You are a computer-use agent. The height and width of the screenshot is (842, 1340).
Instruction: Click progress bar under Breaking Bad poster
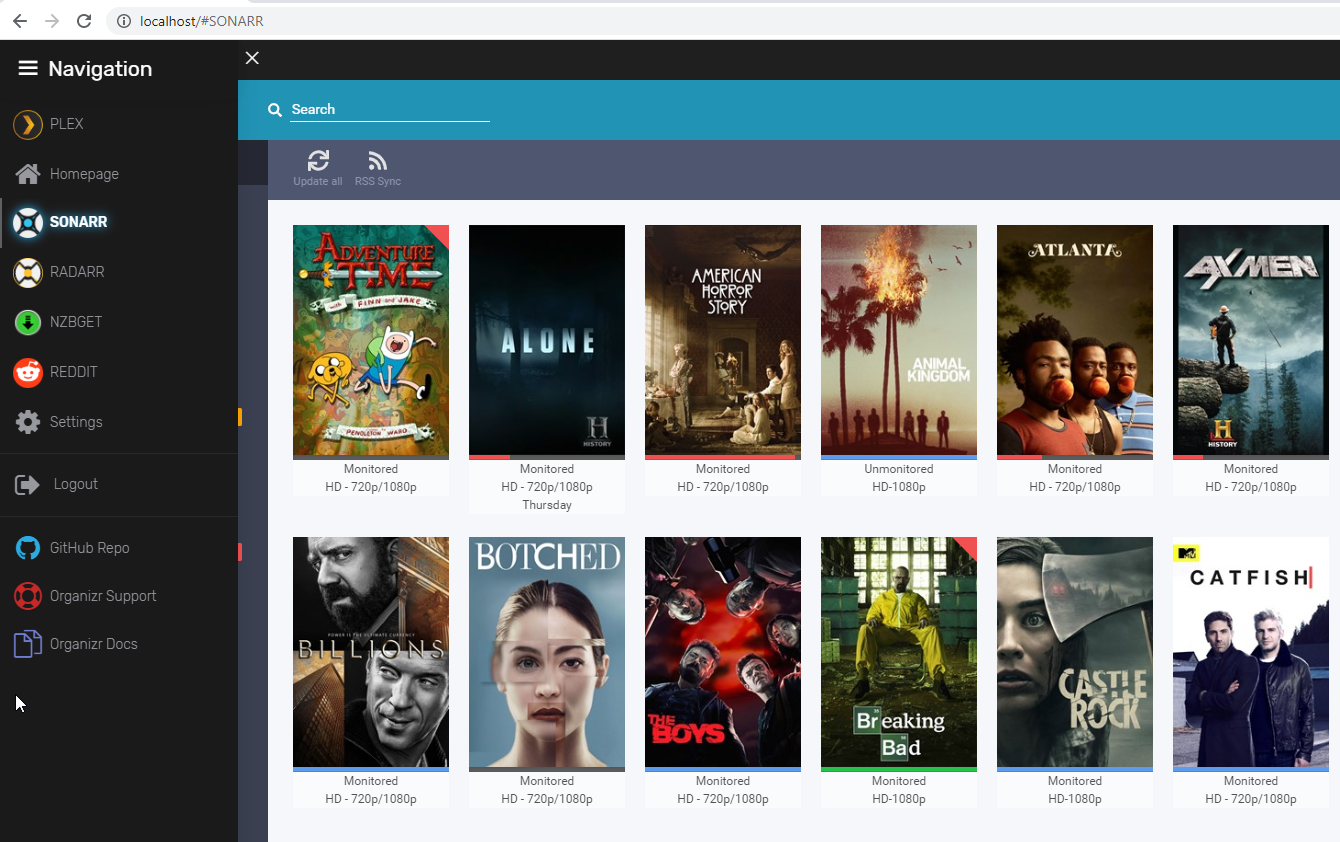(x=899, y=770)
